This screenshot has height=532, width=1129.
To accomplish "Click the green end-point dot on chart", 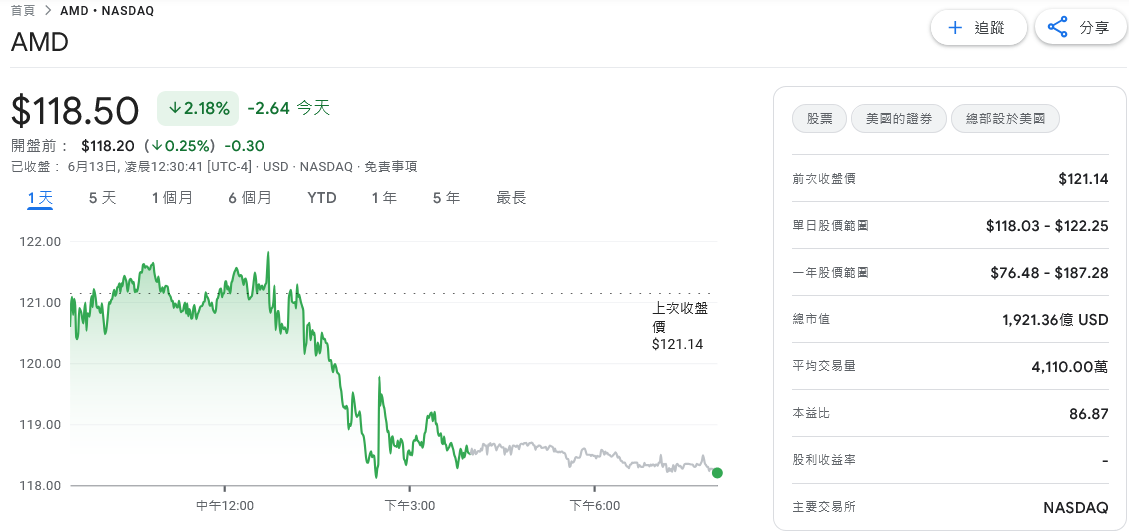I will pos(717,473).
